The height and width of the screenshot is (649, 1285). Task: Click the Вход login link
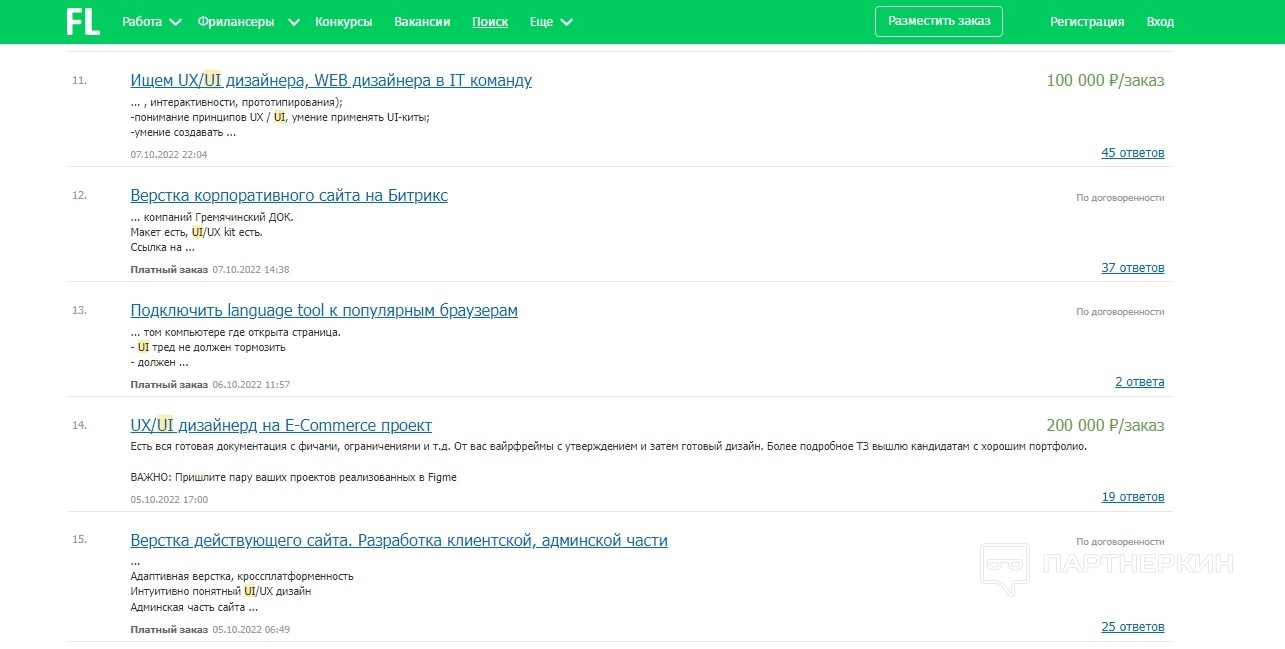pyautogui.click(x=1160, y=22)
